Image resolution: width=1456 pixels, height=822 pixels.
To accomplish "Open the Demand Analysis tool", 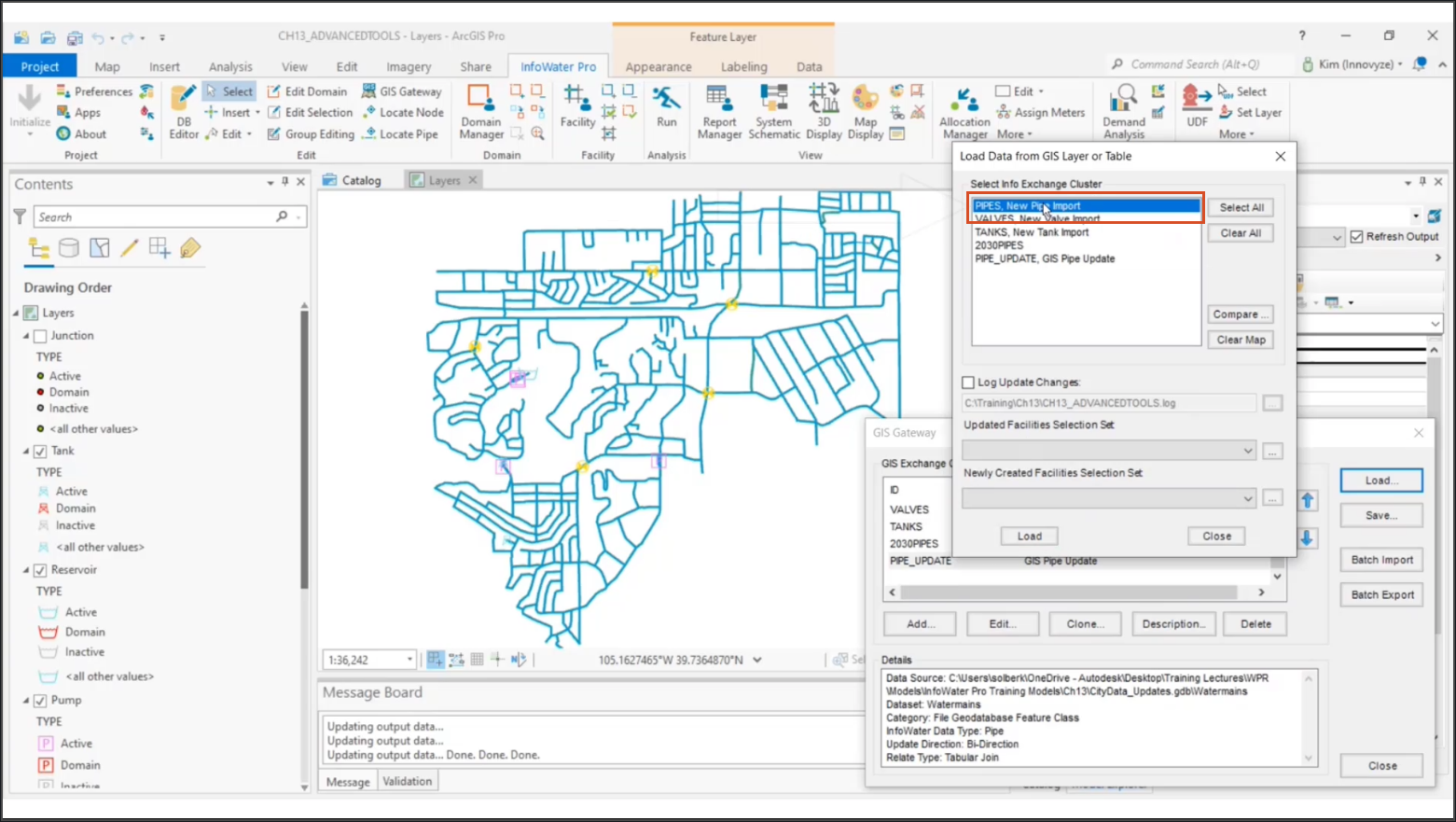I will (1124, 112).
